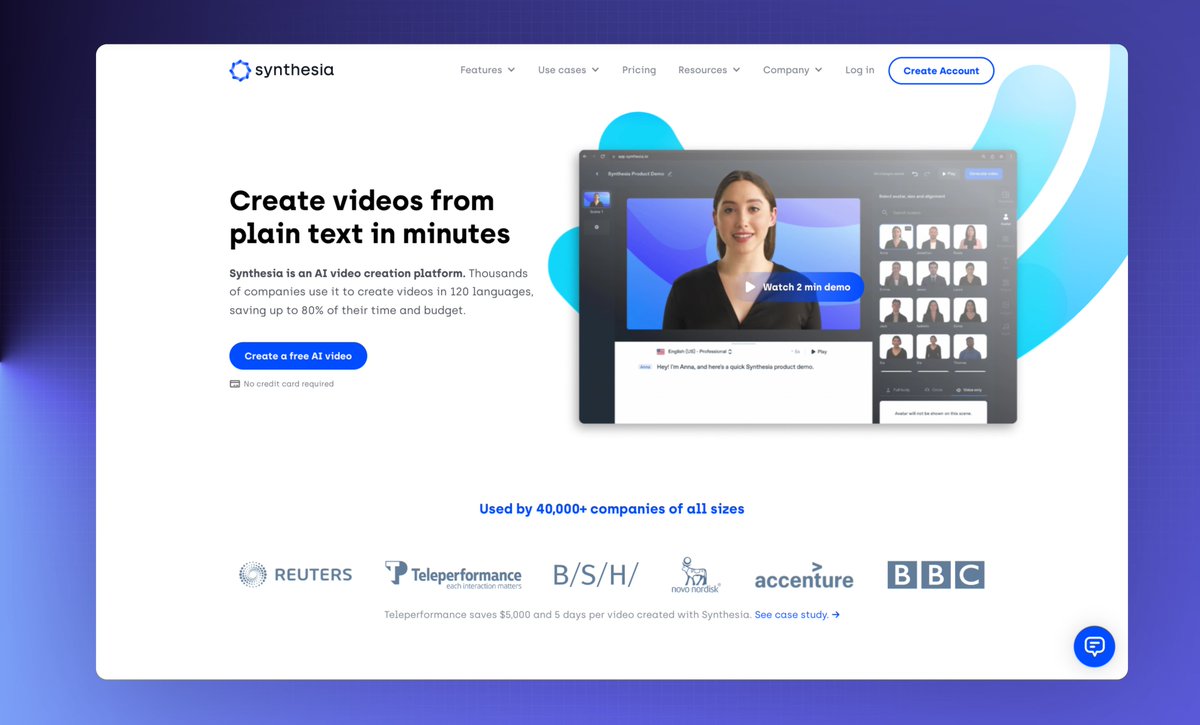The width and height of the screenshot is (1200, 725).
Task: Click the Reuters logo
Action: click(296, 574)
